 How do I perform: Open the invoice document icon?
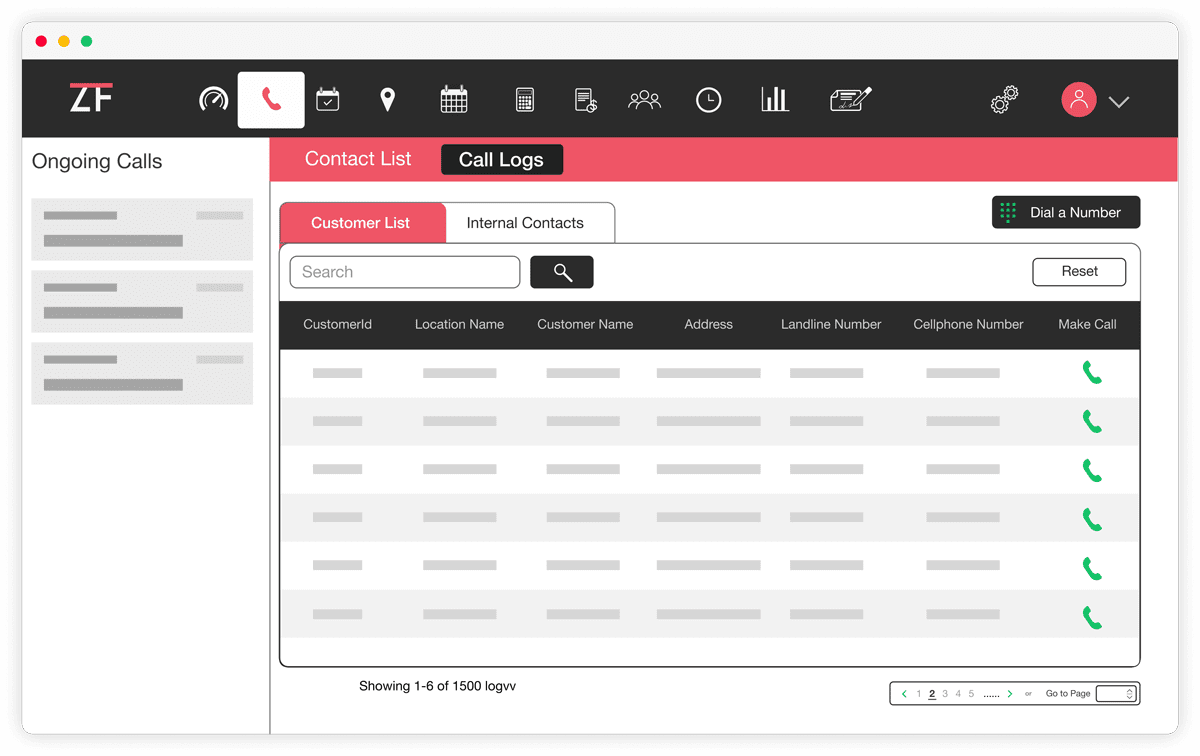586,100
